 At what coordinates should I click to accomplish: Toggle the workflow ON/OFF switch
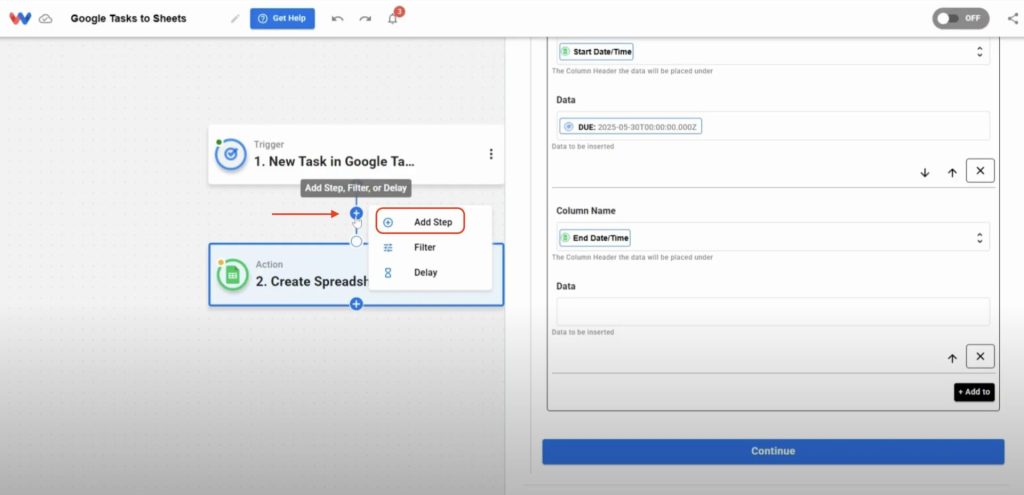pyautogui.click(x=961, y=18)
